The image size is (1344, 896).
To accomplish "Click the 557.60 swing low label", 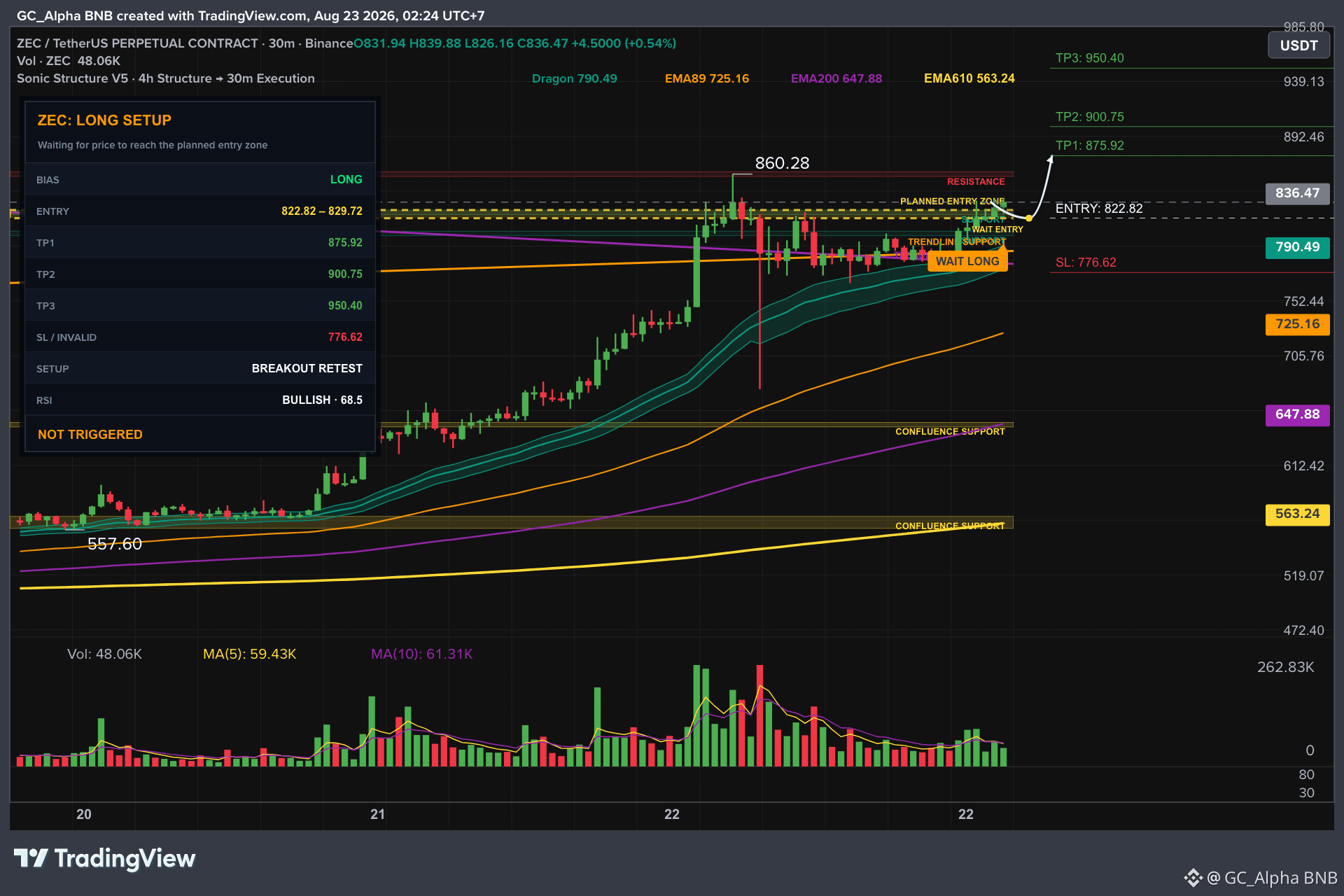I will tap(115, 544).
